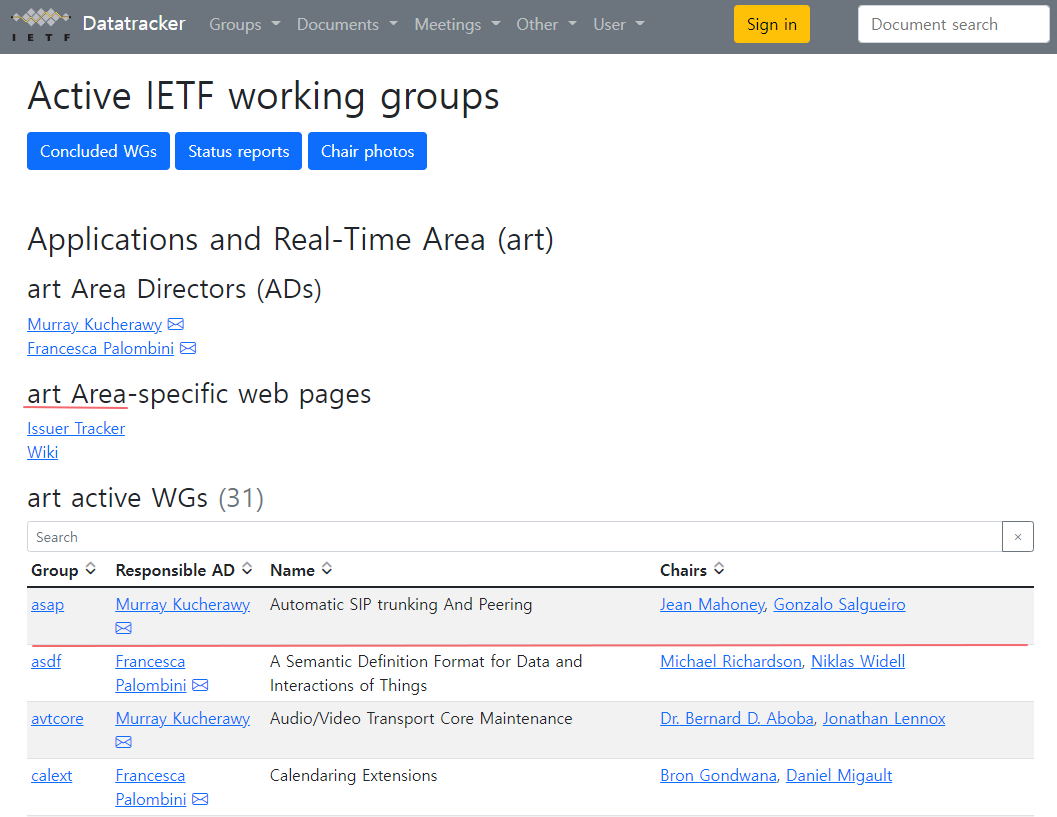
Task: Open Francesca Palombini link in calext row
Action: click(151, 787)
